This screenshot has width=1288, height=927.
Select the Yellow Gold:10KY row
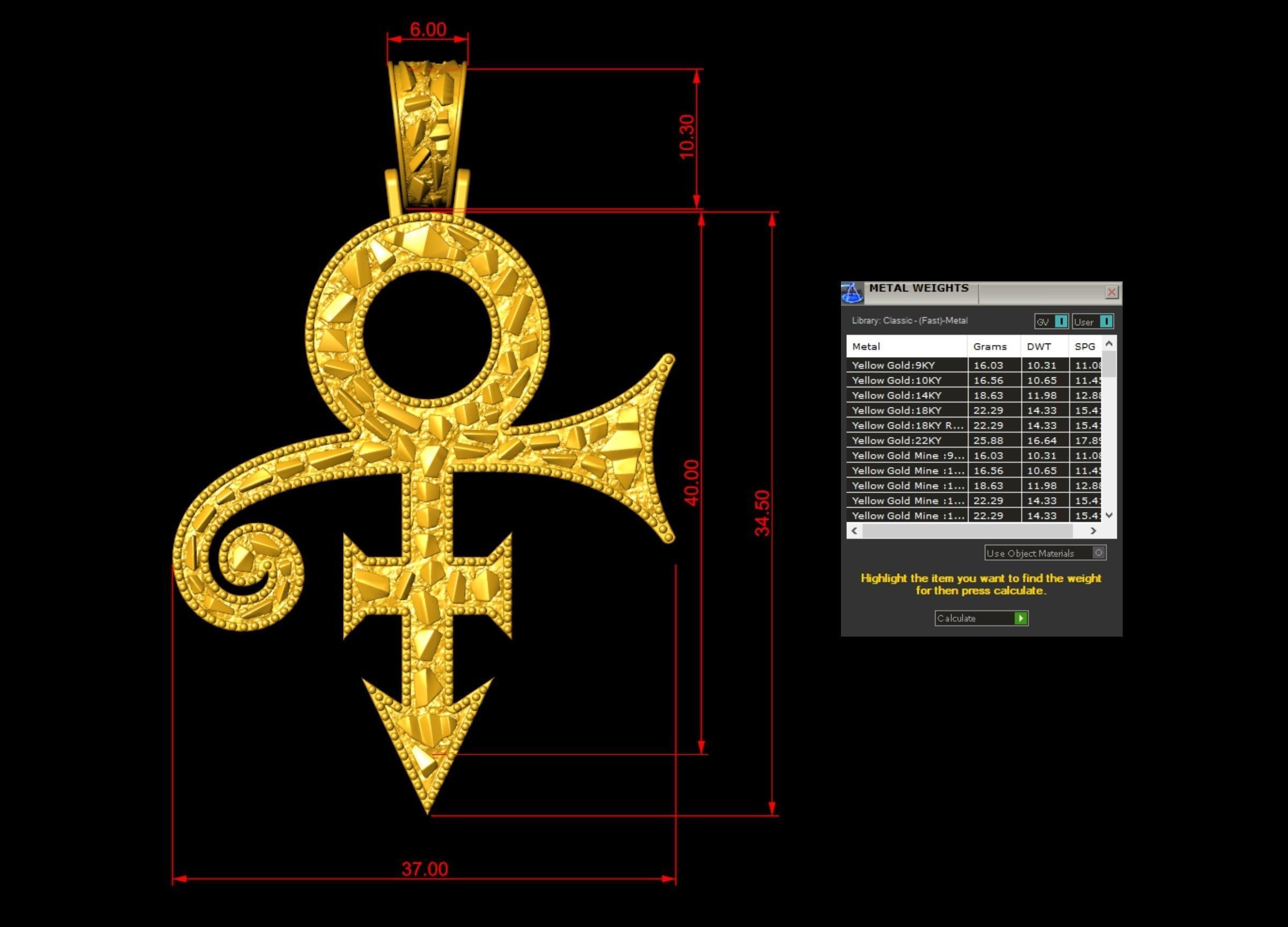(x=974, y=380)
